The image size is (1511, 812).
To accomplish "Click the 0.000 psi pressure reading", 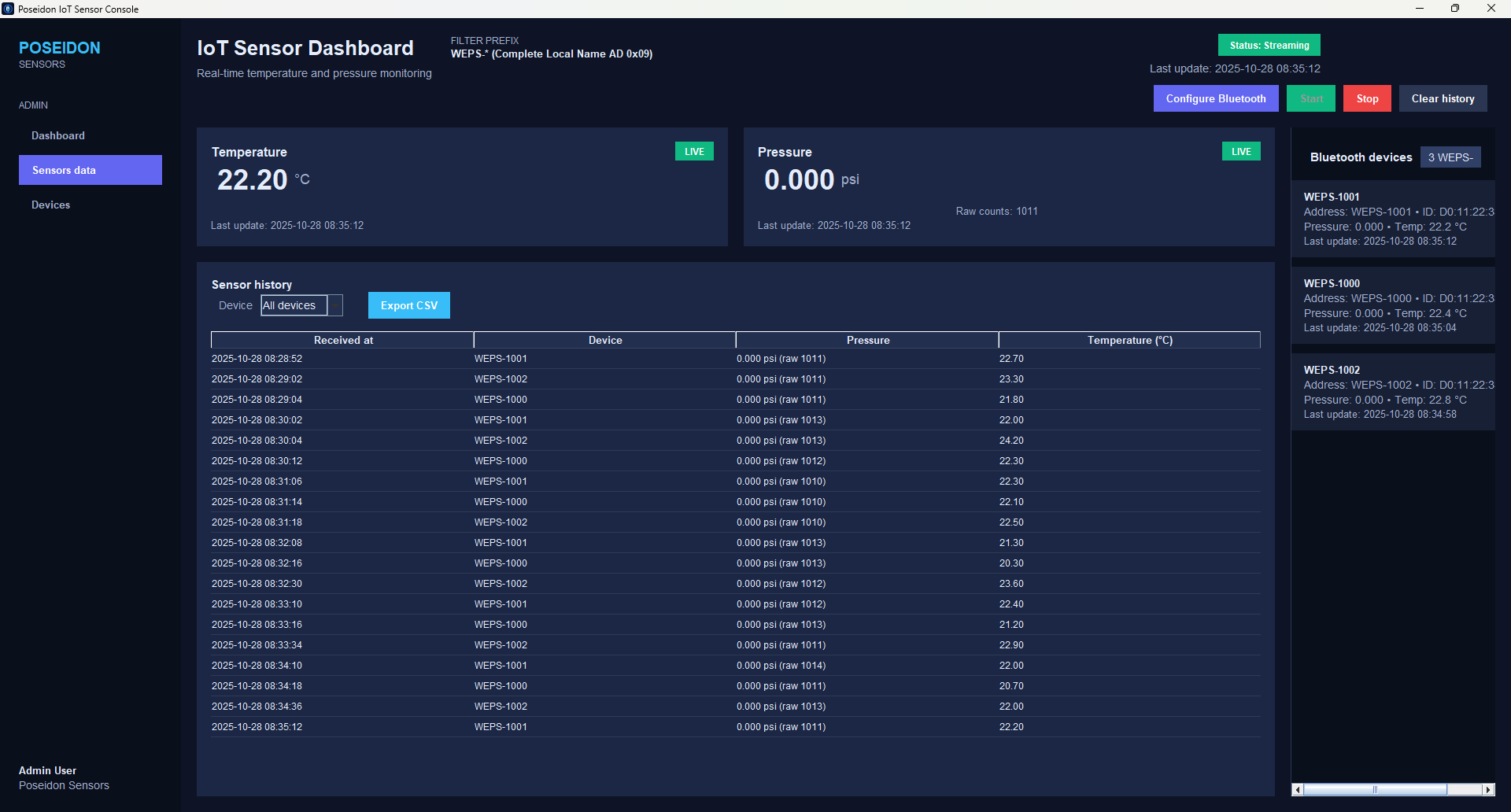I will pos(811,180).
